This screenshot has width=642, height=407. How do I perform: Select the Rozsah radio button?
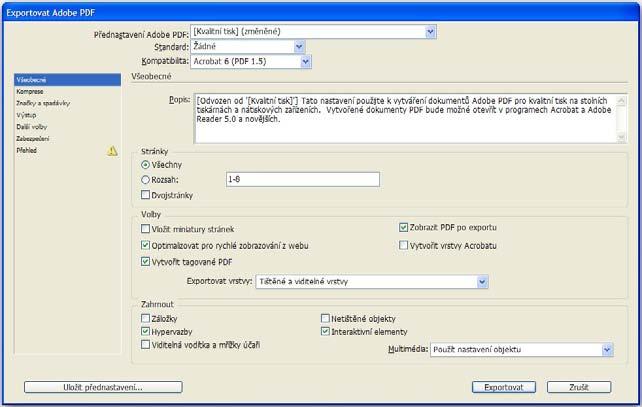145,180
